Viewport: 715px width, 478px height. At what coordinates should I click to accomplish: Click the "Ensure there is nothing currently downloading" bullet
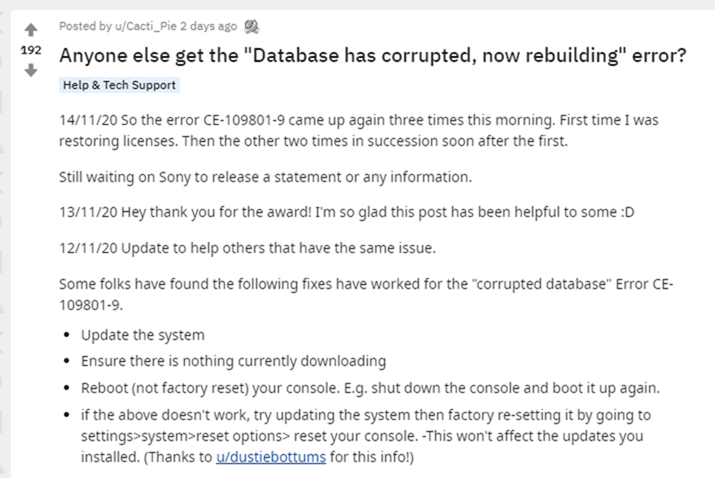[233, 361]
